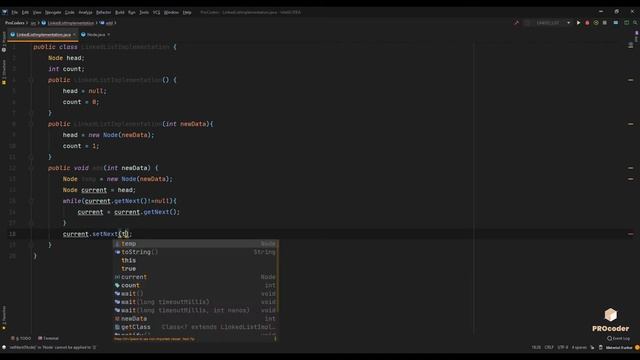Collapse the no-arg constructor fold marker
Image resolution: width=640 pixels, height=360 pixels.
31,80
